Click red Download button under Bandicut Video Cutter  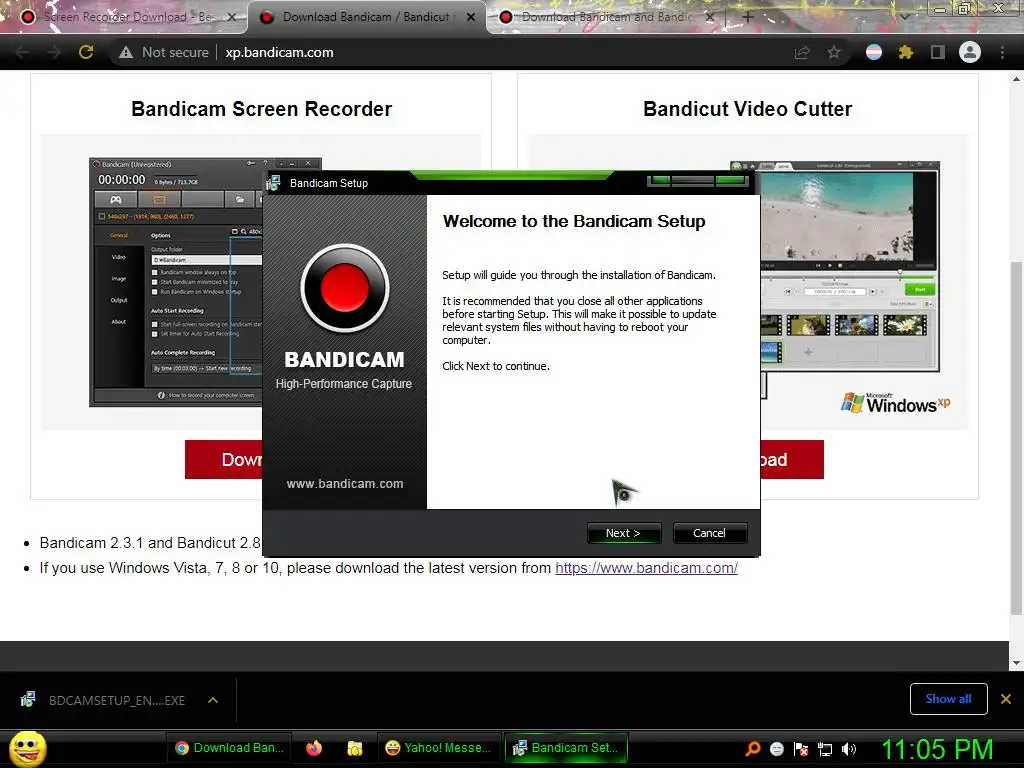[x=792, y=460]
